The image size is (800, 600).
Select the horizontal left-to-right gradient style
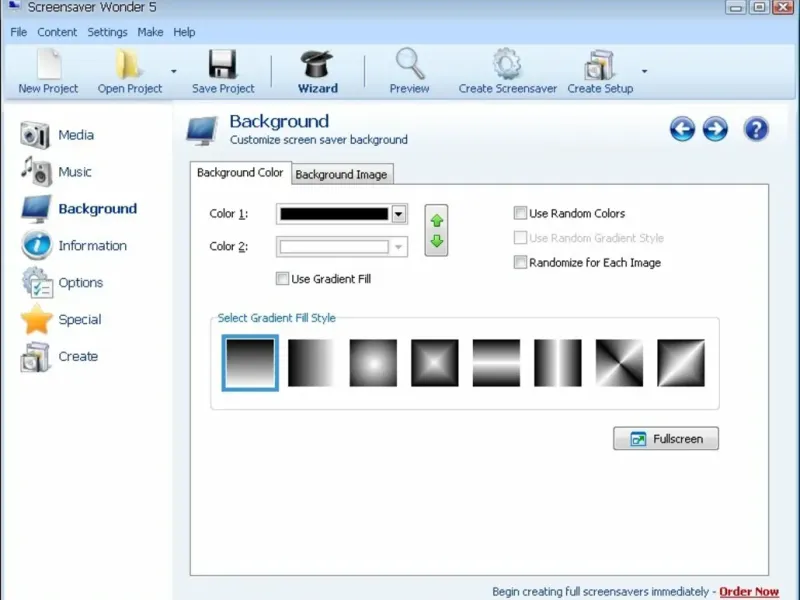[x=312, y=363]
